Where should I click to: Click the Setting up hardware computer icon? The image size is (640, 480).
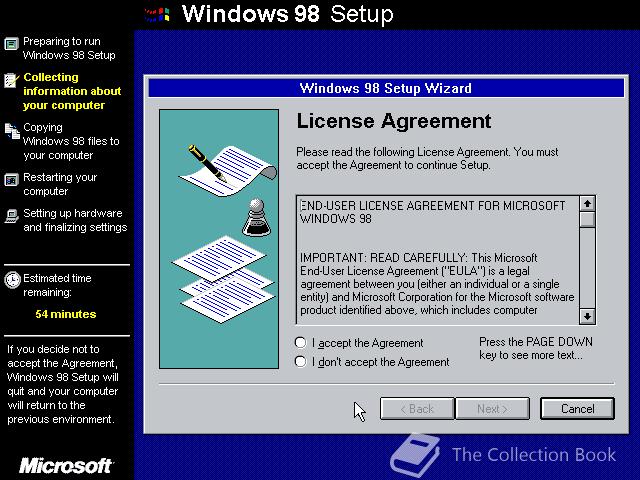pyautogui.click(x=12, y=216)
